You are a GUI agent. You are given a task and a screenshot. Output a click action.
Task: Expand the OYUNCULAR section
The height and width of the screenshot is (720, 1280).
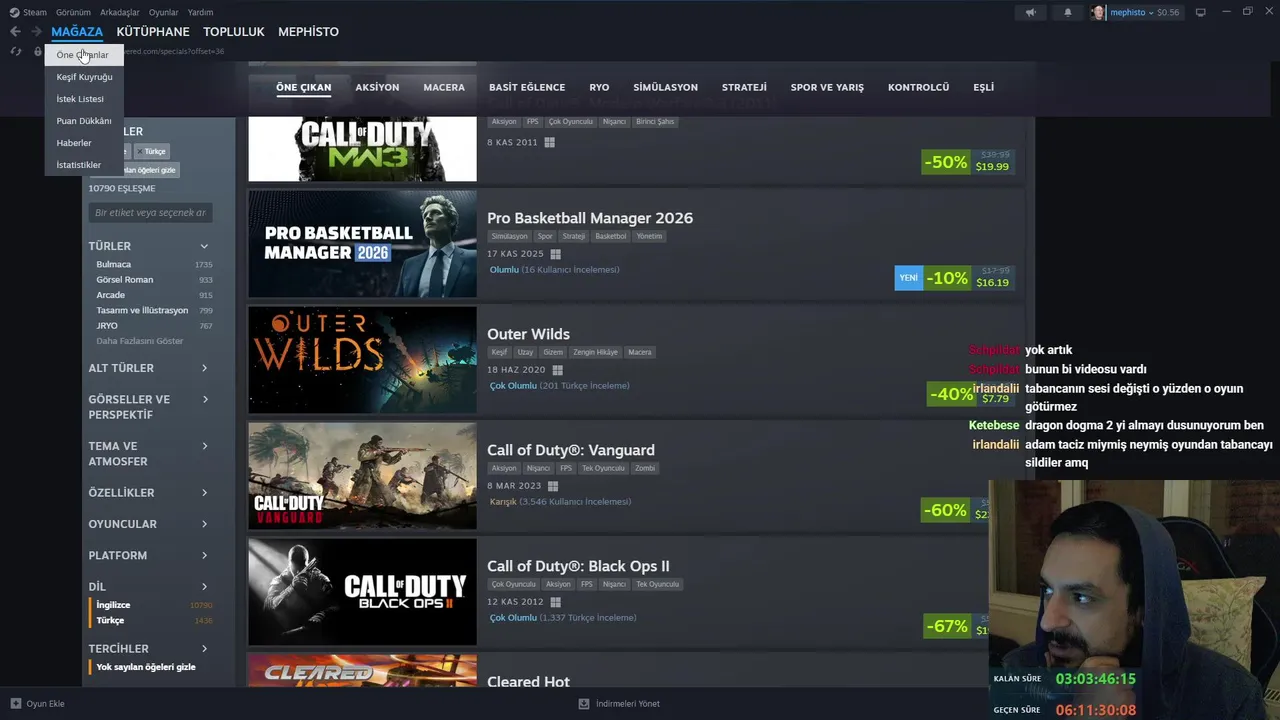(x=204, y=524)
